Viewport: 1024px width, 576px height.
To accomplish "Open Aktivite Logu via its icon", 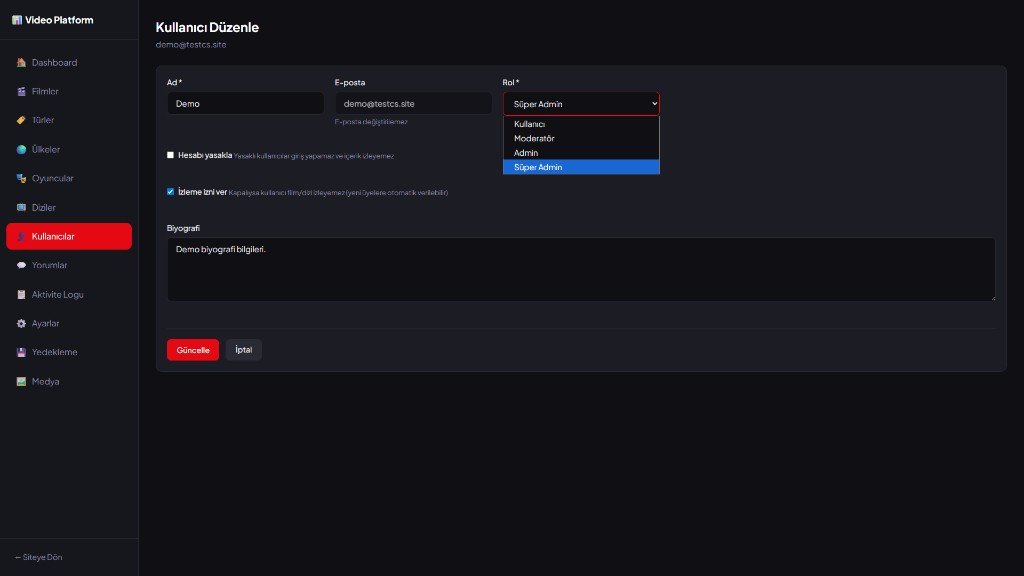I will point(20,294).
